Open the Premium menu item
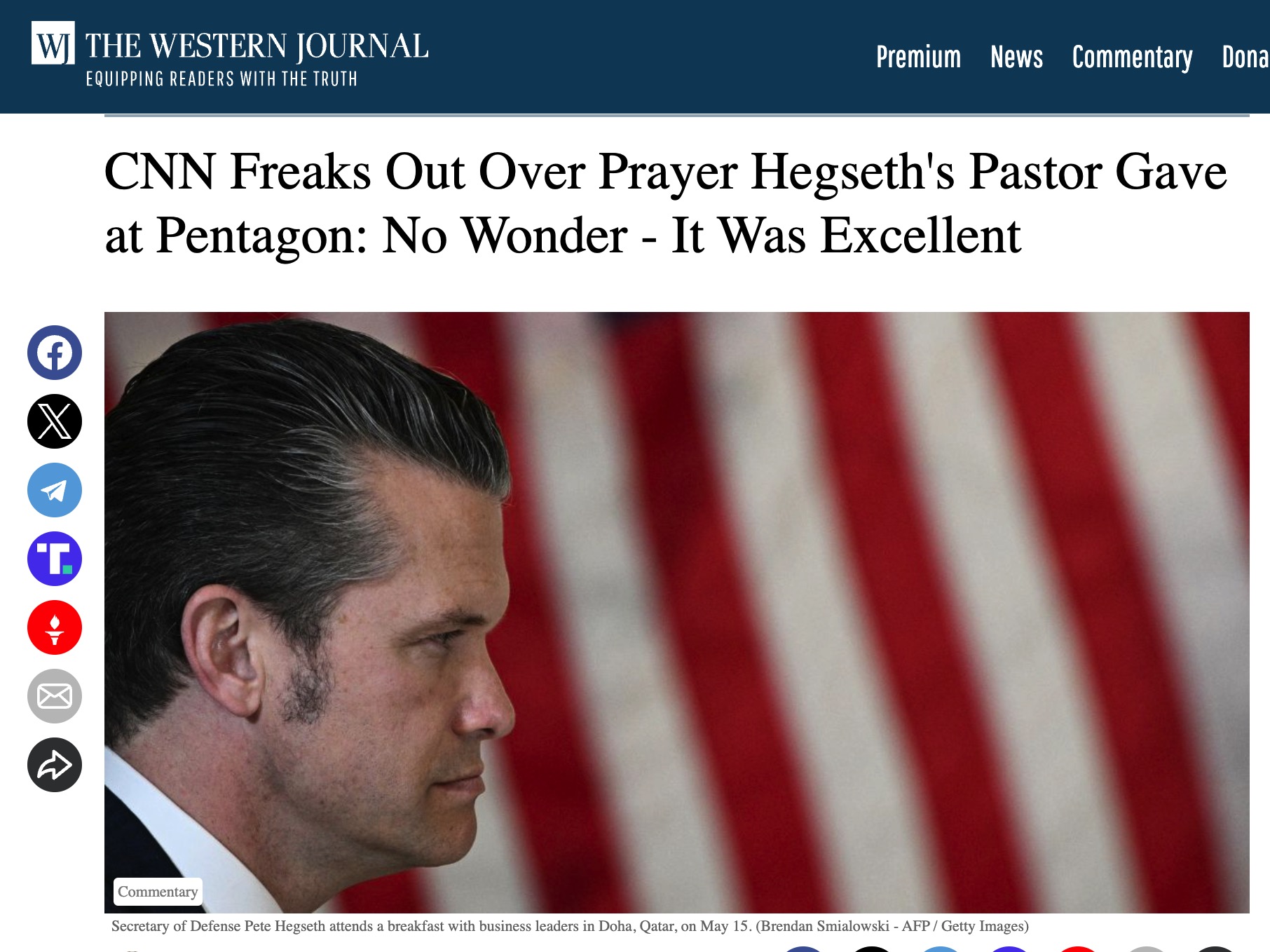The height and width of the screenshot is (952, 1270). pos(918,57)
